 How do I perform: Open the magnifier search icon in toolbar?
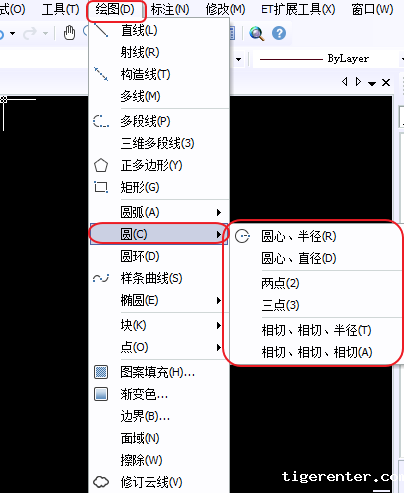click(257, 33)
